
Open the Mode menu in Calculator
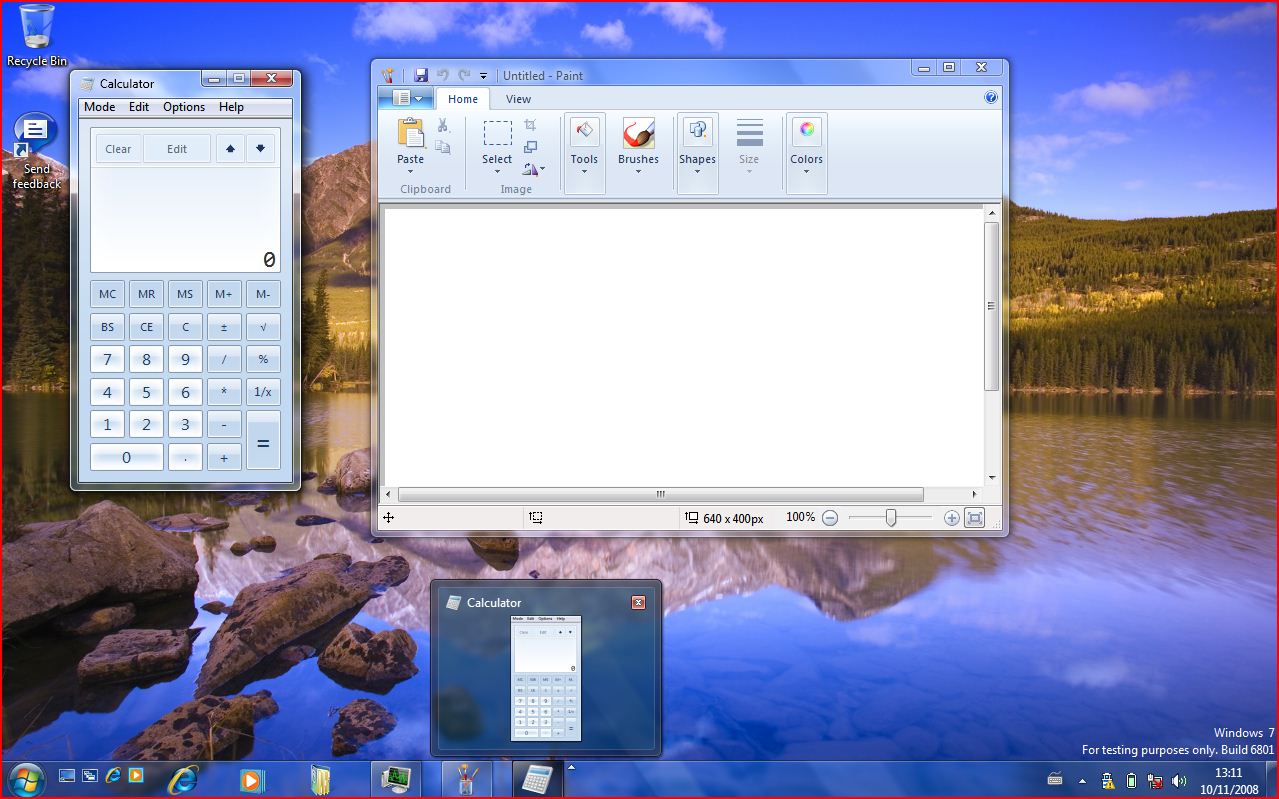[x=99, y=107]
